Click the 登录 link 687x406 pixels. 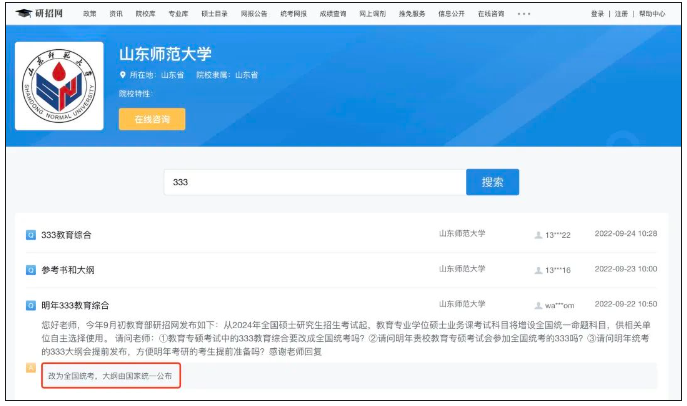point(597,13)
